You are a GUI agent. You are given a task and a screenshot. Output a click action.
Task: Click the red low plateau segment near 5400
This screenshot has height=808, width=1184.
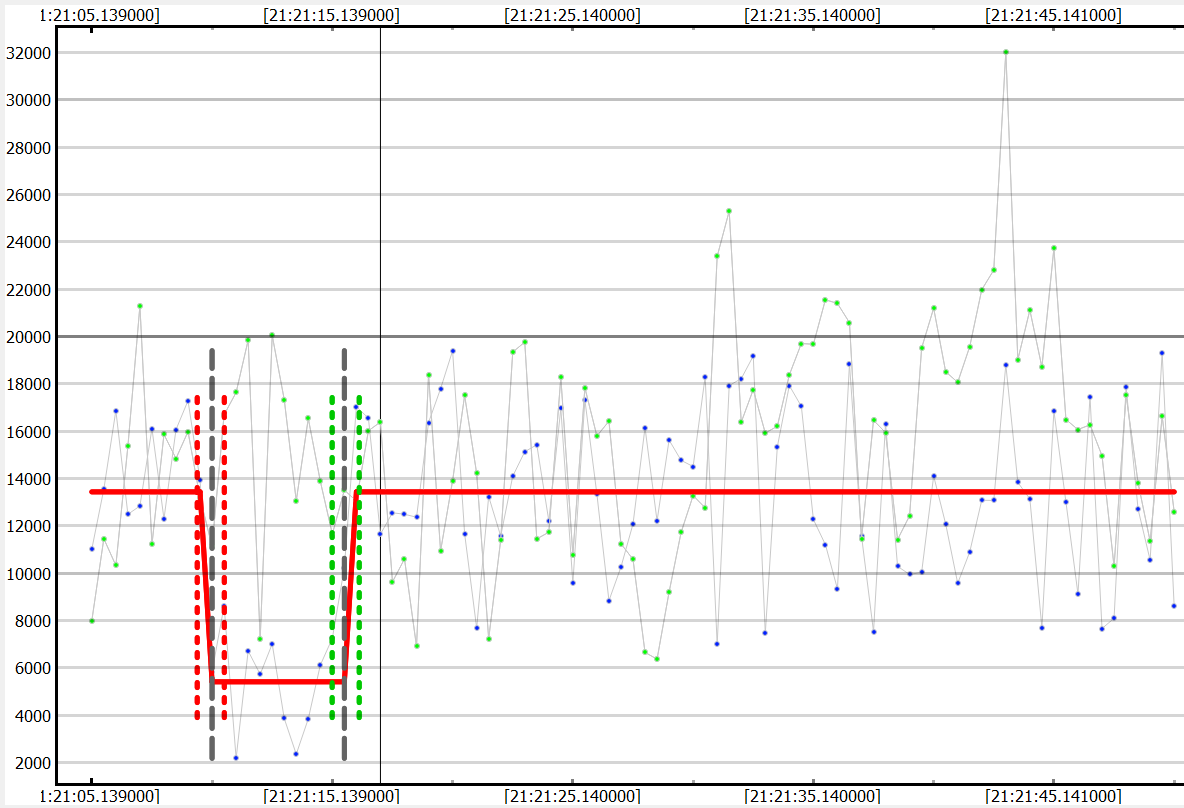278,682
